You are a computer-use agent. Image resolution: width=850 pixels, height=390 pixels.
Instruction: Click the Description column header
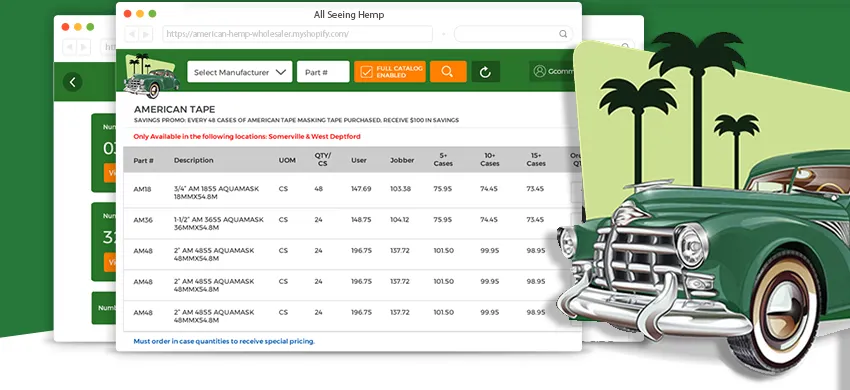click(x=194, y=161)
